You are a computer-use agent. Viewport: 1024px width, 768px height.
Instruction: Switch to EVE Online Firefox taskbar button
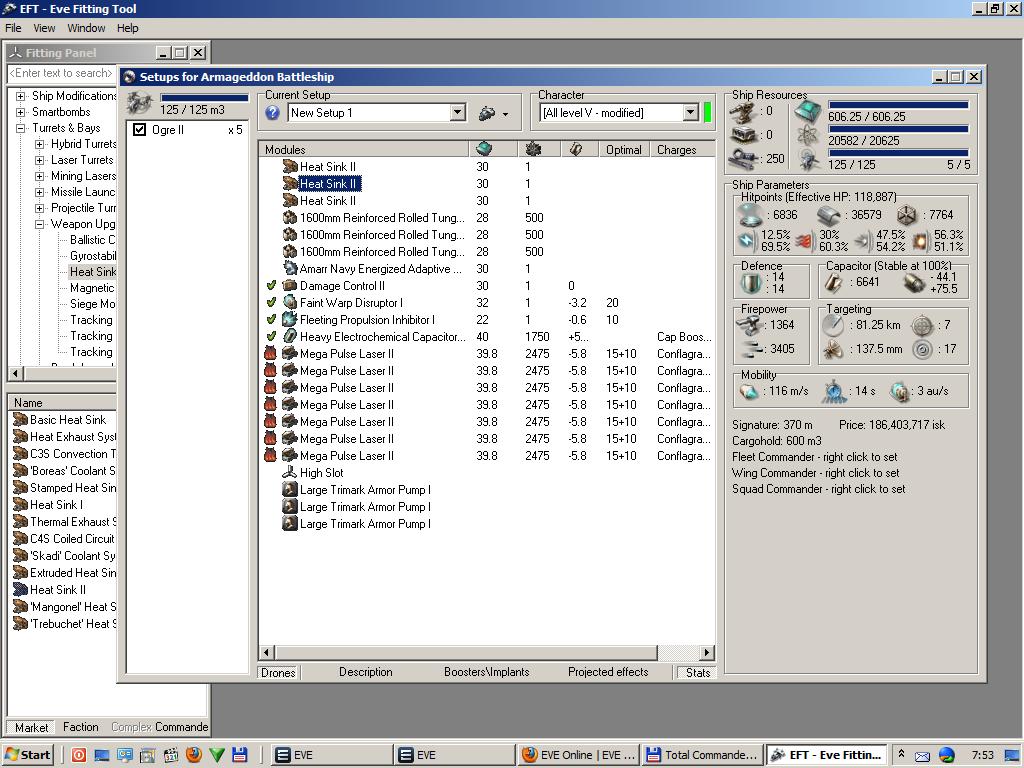click(x=579, y=755)
